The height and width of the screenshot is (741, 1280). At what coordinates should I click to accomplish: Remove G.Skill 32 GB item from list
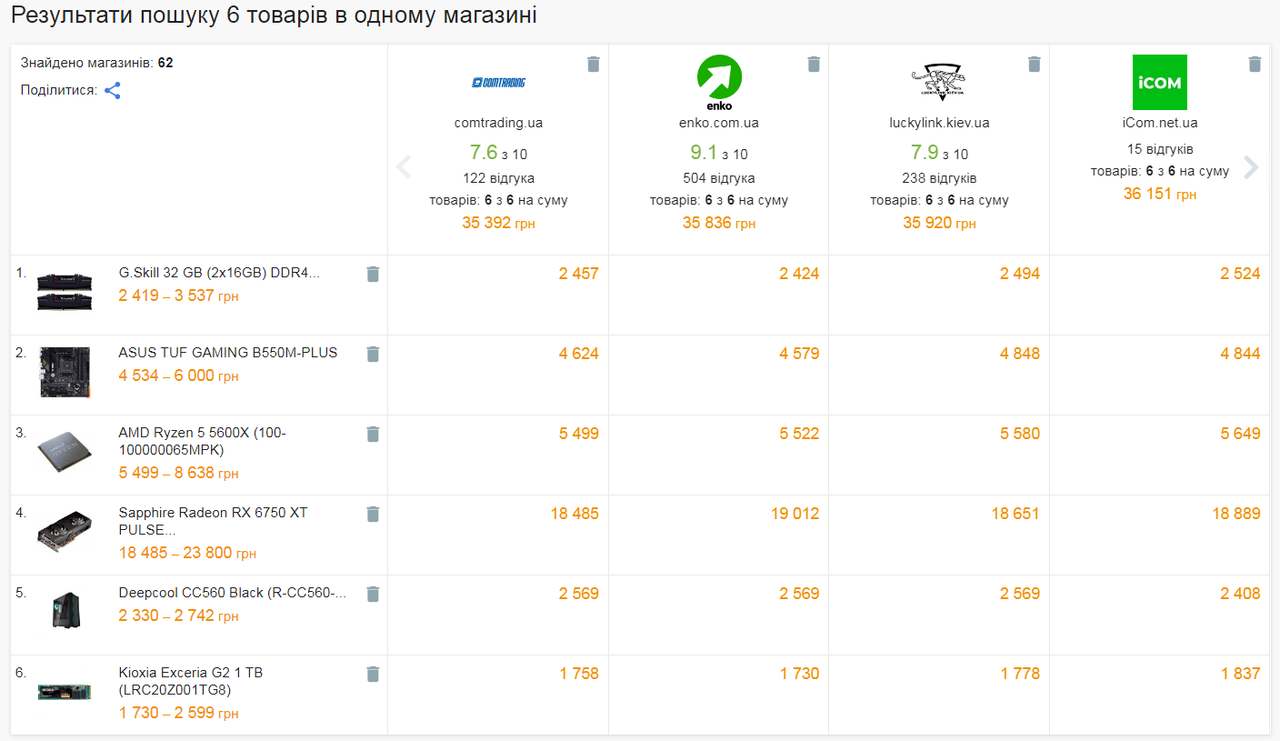pos(373,274)
